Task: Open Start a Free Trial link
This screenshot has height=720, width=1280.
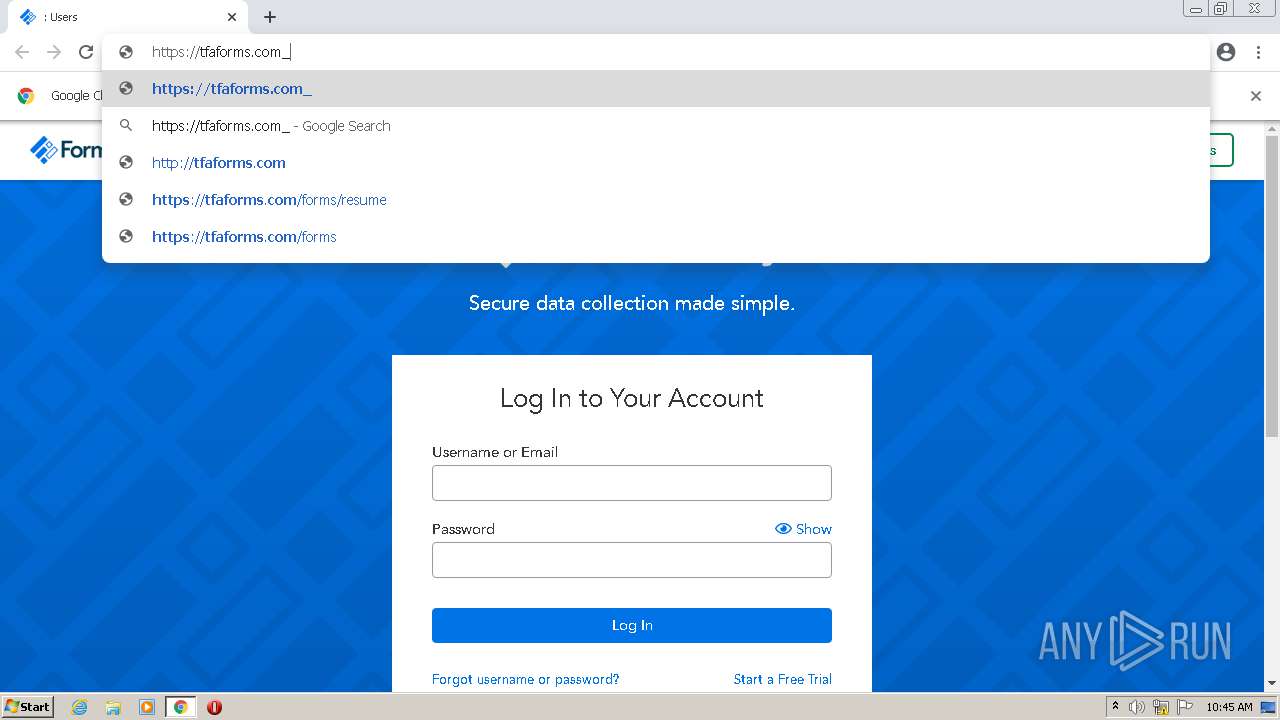Action: tap(783, 679)
